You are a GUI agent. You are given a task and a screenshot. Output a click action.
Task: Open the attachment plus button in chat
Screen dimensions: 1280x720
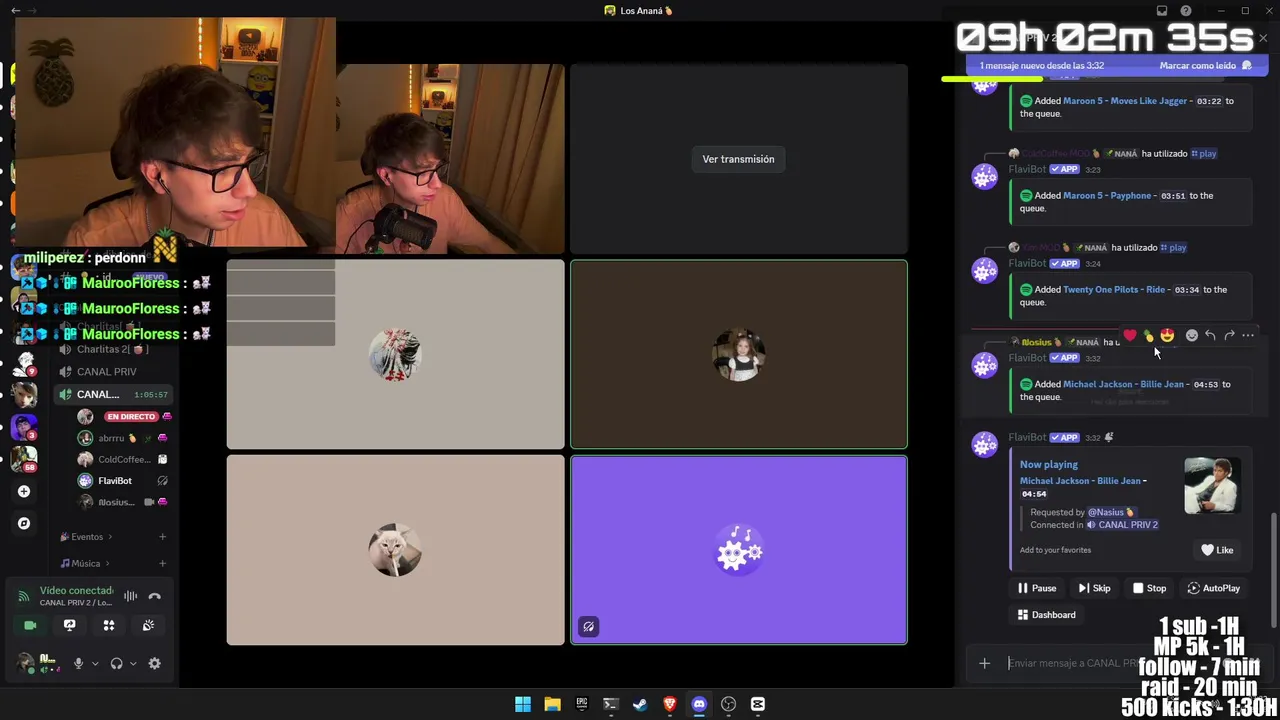pos(985,663)
